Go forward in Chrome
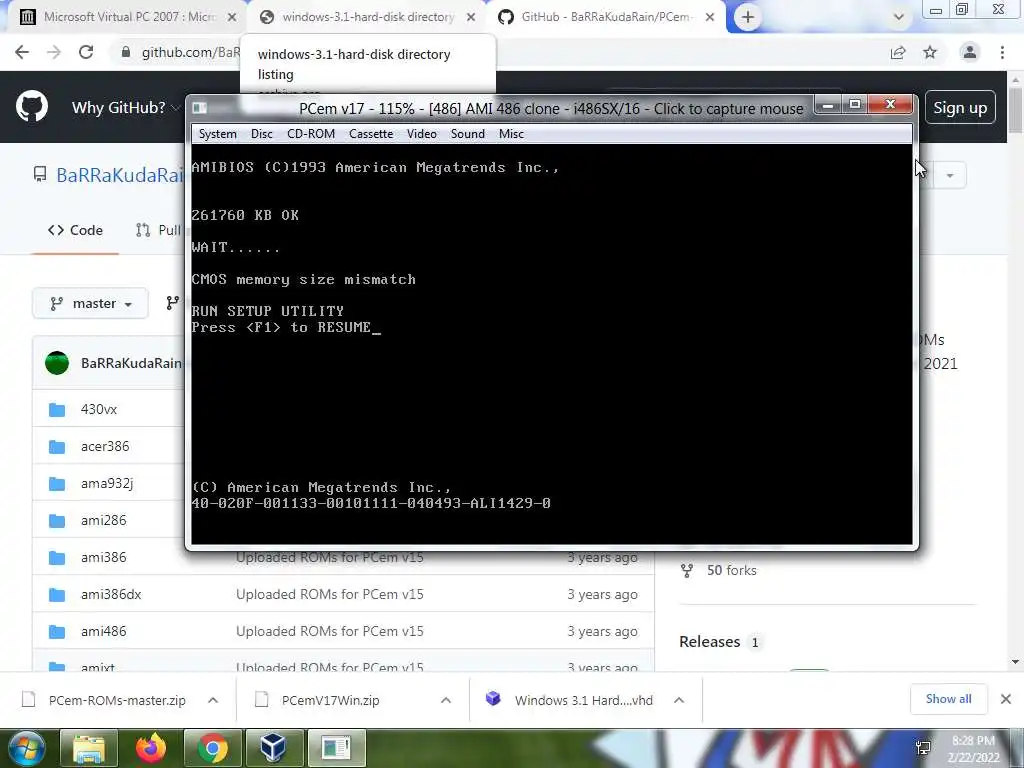 coord(54,52)
